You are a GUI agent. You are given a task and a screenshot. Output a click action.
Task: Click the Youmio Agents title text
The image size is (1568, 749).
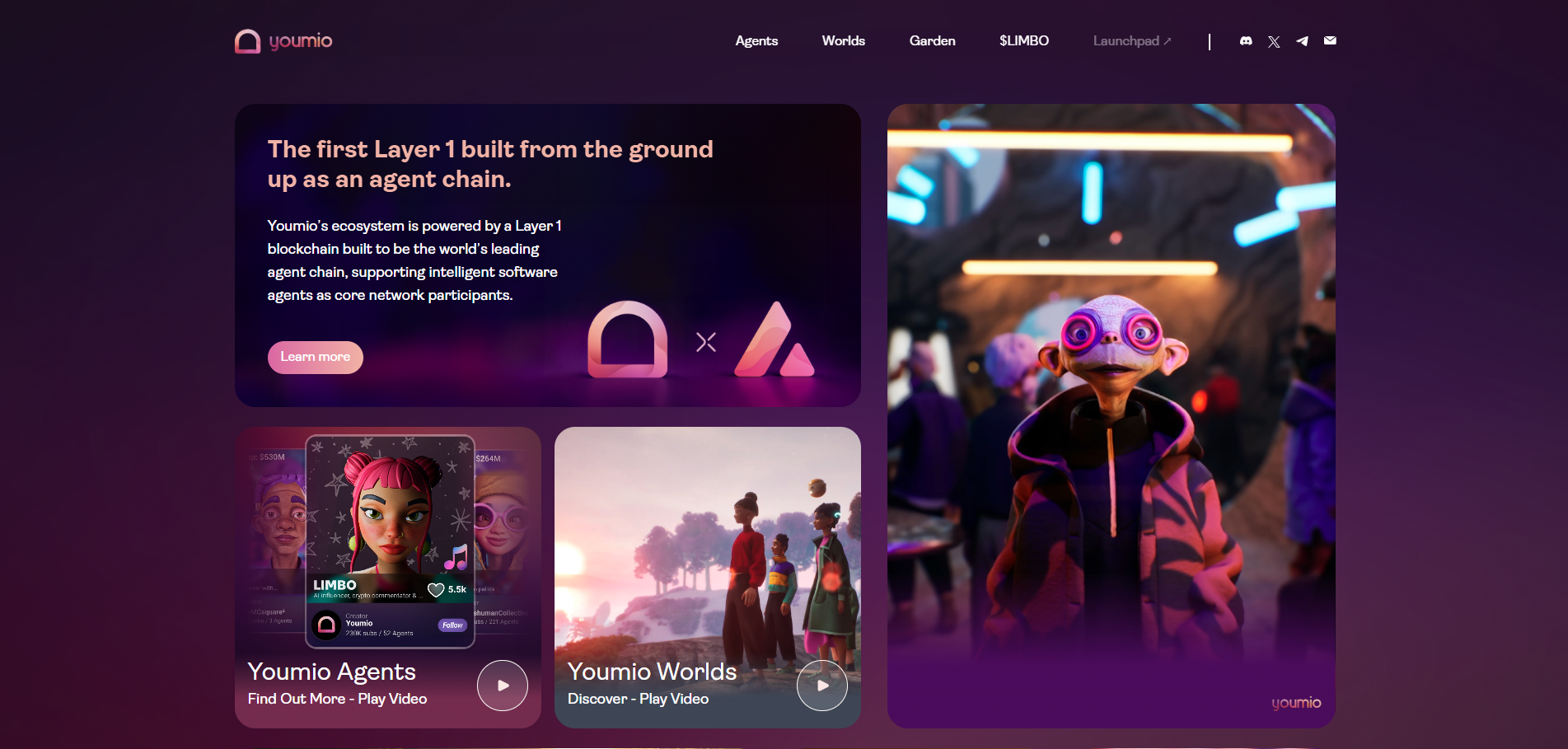click(x=331, y=672)
